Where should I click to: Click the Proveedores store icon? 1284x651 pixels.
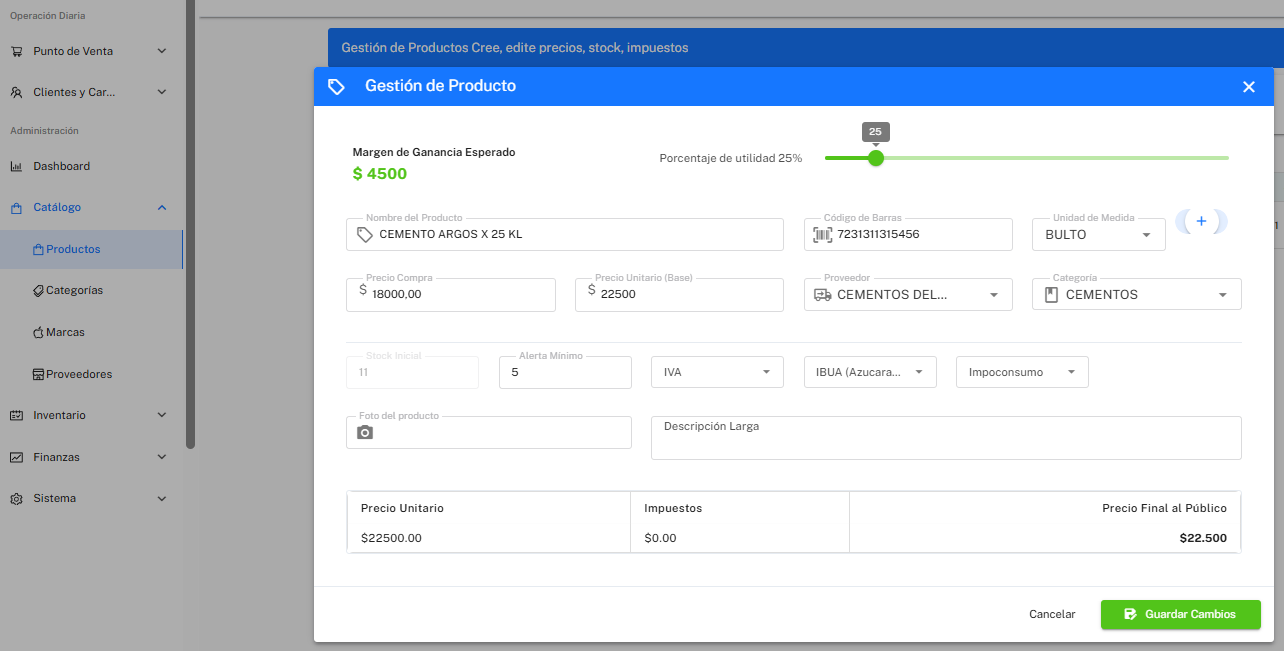(38, 374)
